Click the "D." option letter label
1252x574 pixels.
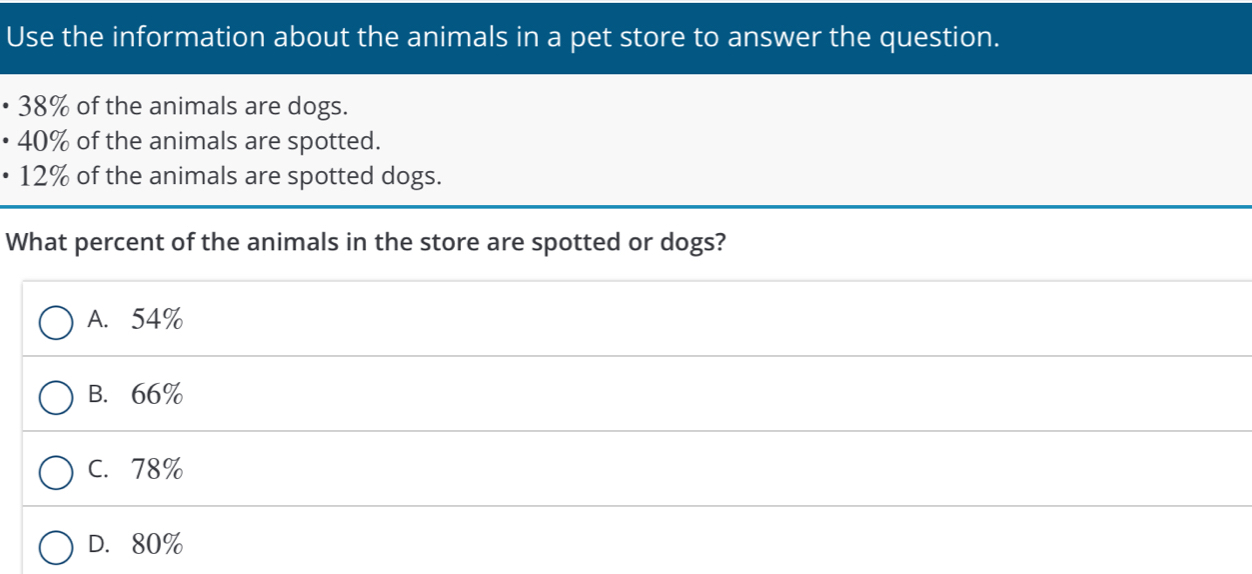point(98,545)
